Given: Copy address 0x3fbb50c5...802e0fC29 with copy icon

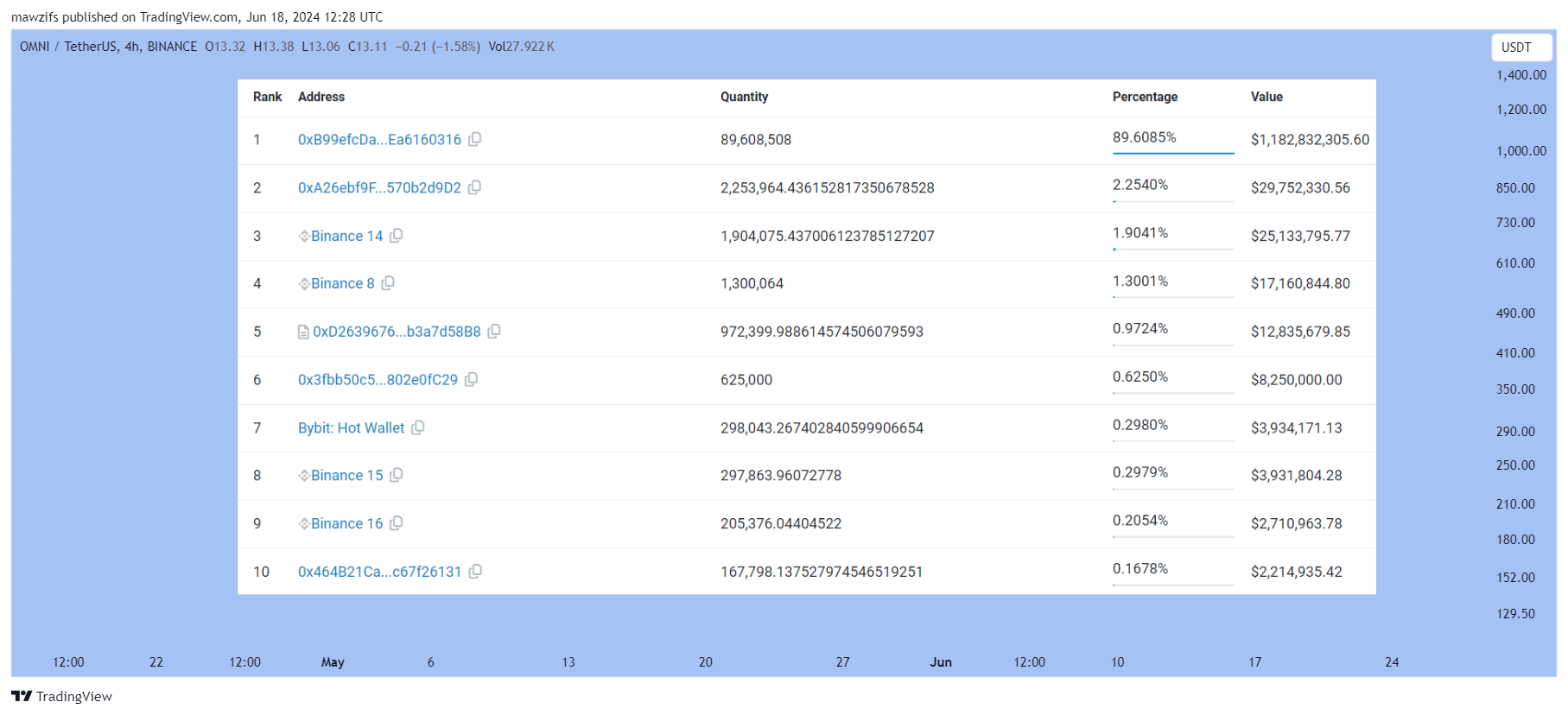Looking at the screenshot, I should pyautogui.click(x=472, y=379).
